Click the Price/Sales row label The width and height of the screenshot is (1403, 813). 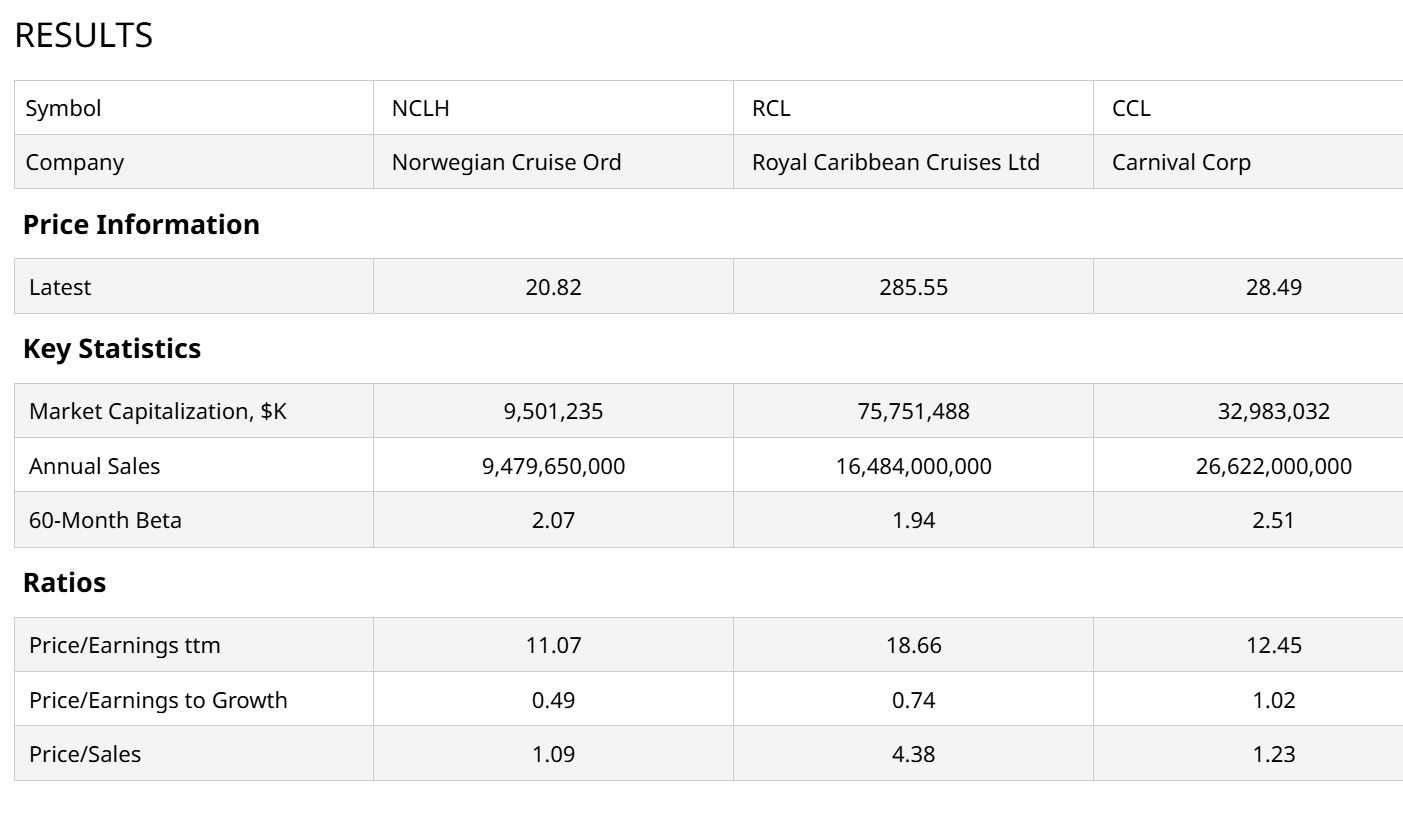coord(85,754)
